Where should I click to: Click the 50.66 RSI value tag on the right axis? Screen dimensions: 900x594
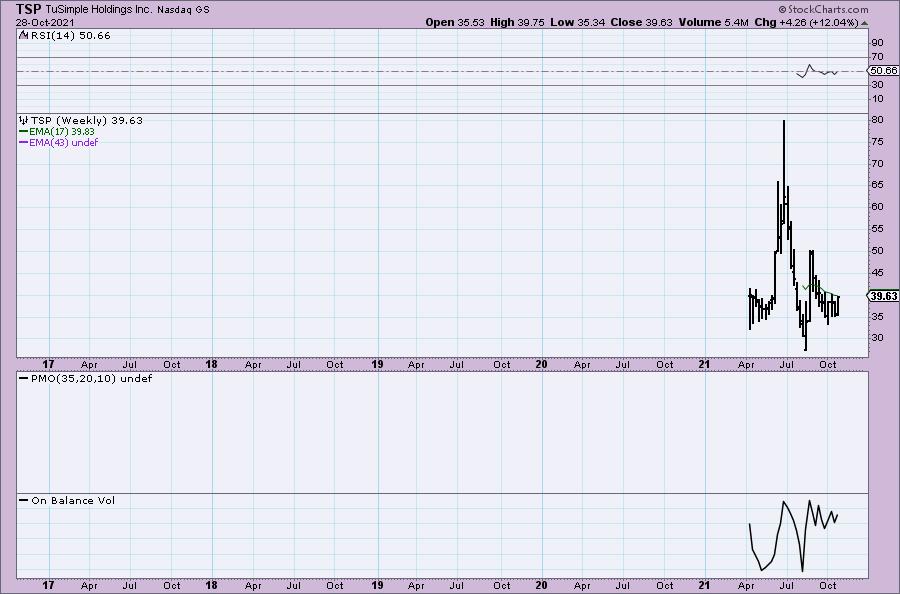click(883, 71)
